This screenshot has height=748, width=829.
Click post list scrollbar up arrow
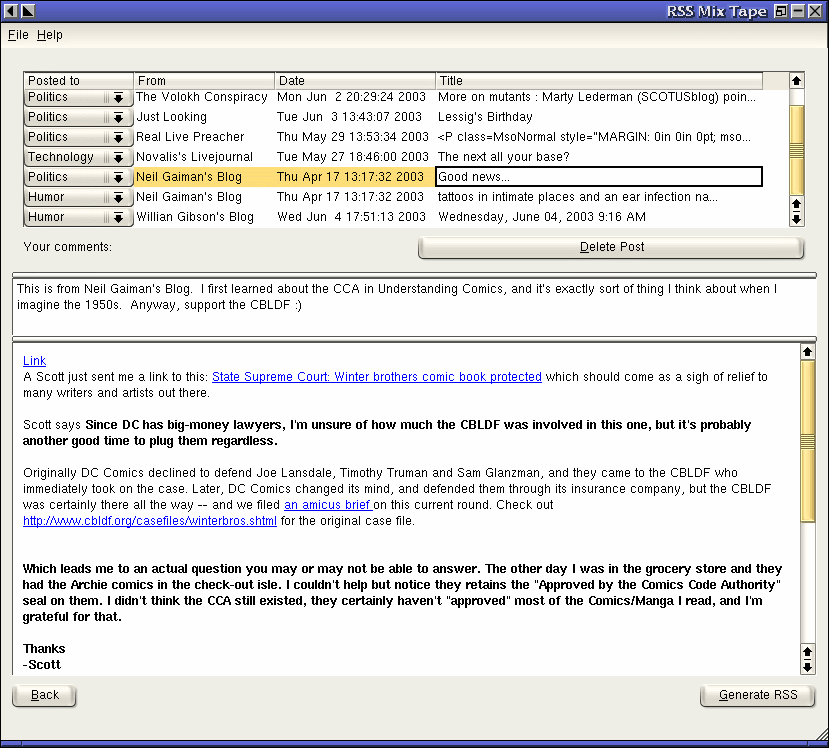[796, 81]
